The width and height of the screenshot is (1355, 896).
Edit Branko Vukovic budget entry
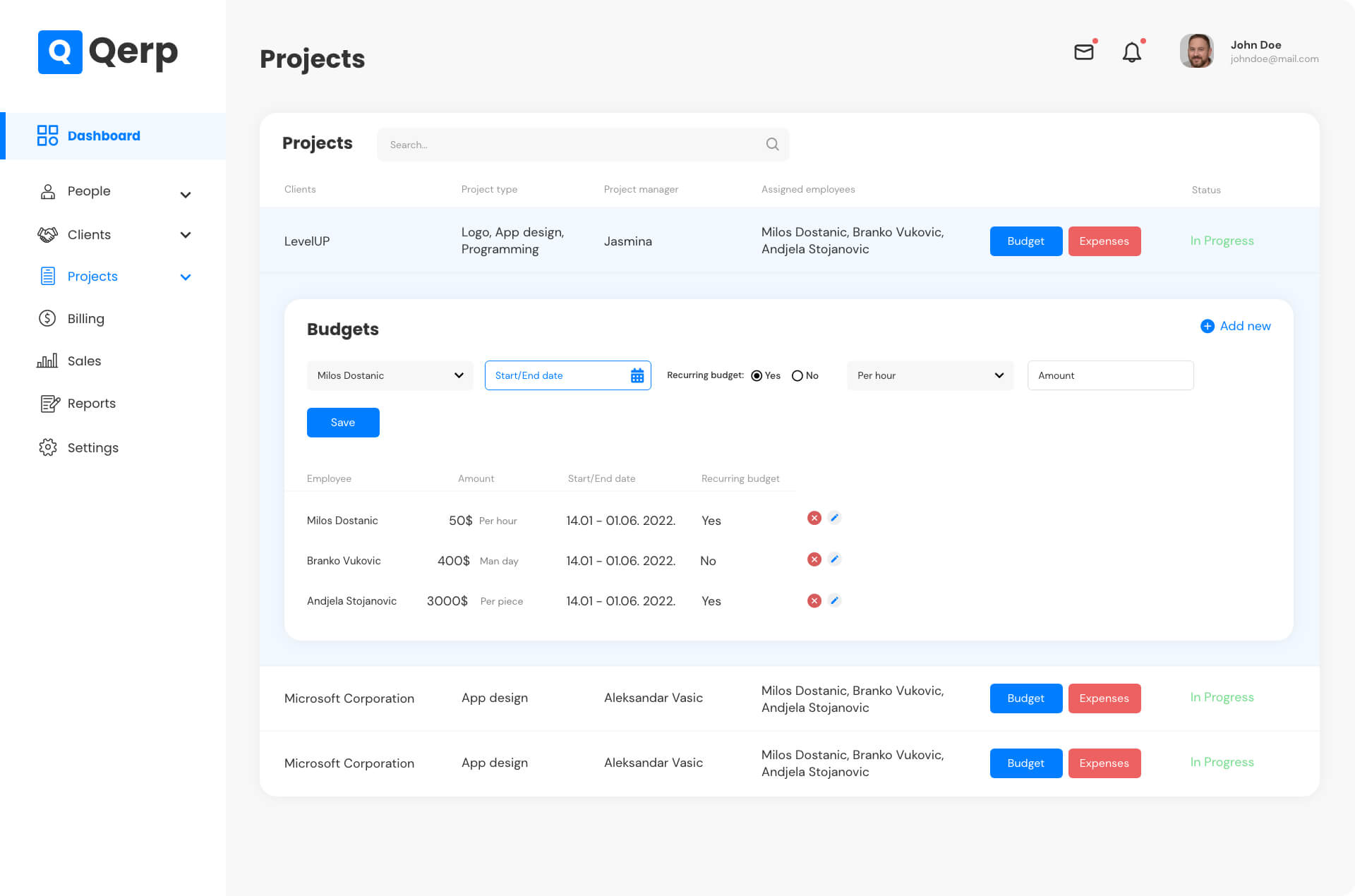pyautogui.click(x=834, y=559)
